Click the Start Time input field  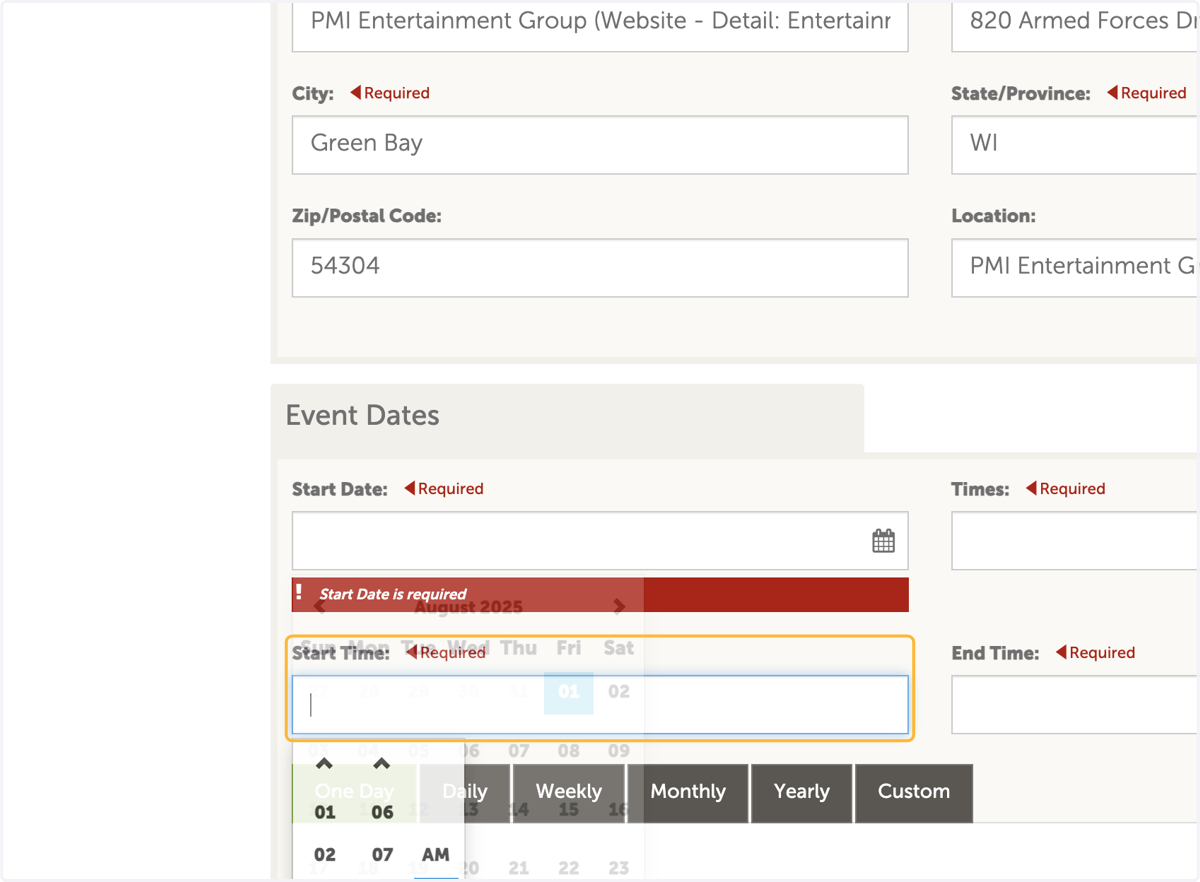pos(600,705)
